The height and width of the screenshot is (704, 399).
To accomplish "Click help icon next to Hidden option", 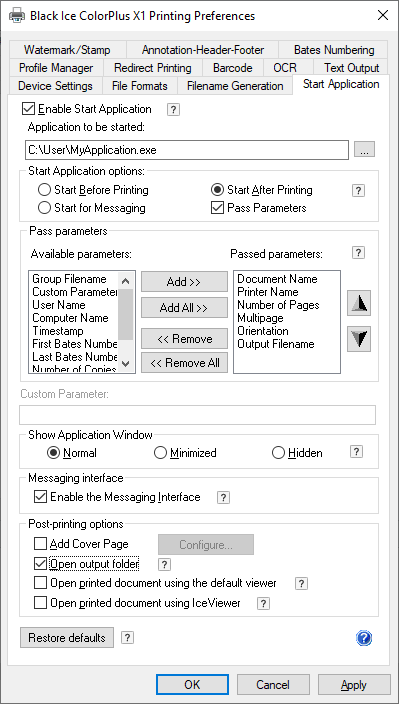I will point(356,452).
